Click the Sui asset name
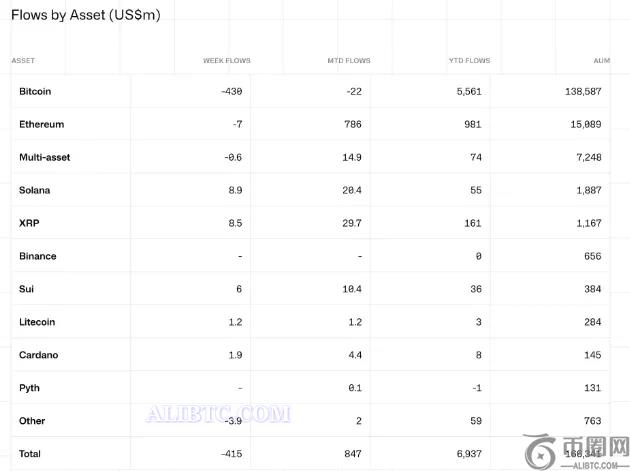The height and width of the screenshot is (471, 630). pos(25,289)
